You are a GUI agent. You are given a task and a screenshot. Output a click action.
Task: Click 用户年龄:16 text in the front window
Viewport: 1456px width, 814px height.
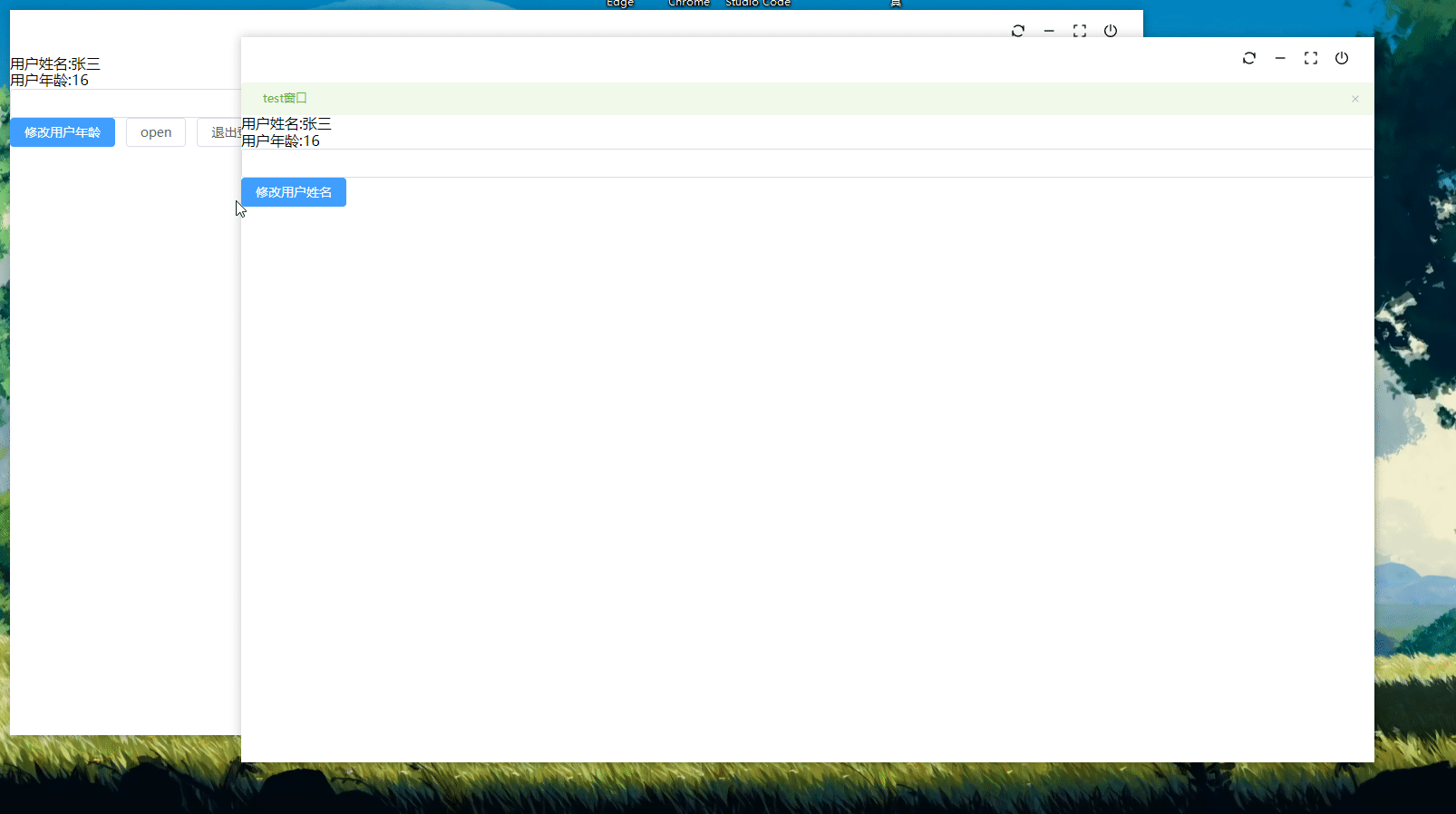(x=281, y=141)
